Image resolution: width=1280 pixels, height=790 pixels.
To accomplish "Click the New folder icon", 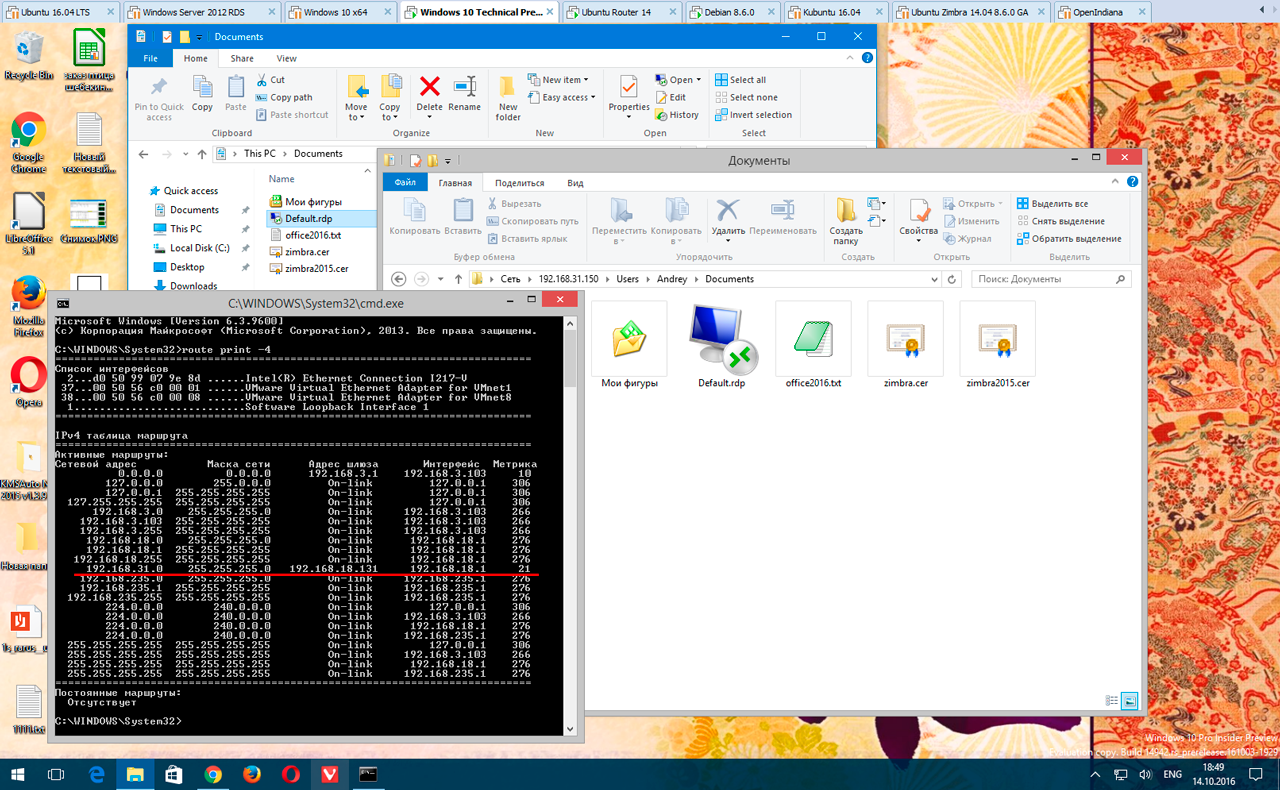I will [x=508, y=97].
